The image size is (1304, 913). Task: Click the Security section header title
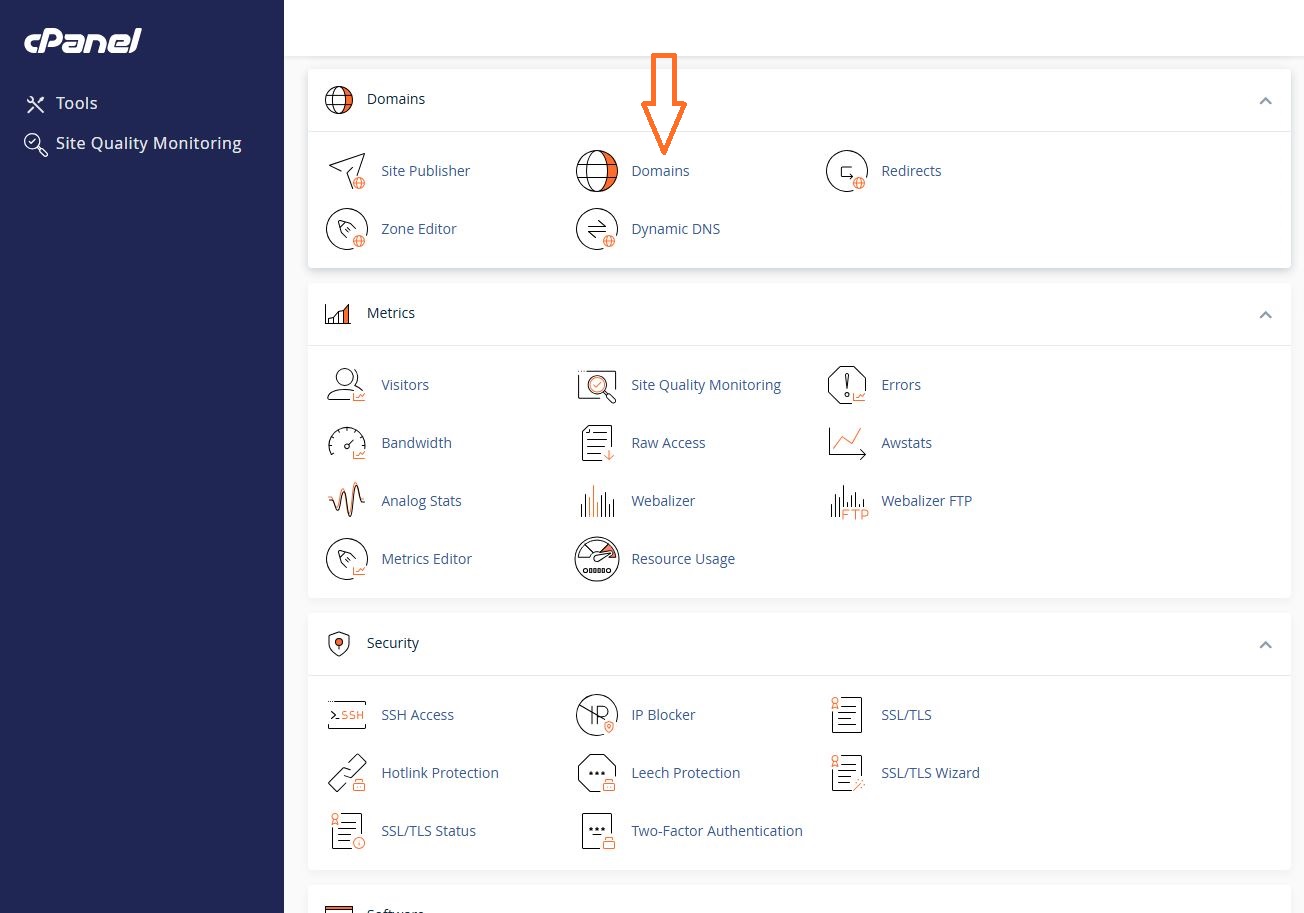(393, 643)
